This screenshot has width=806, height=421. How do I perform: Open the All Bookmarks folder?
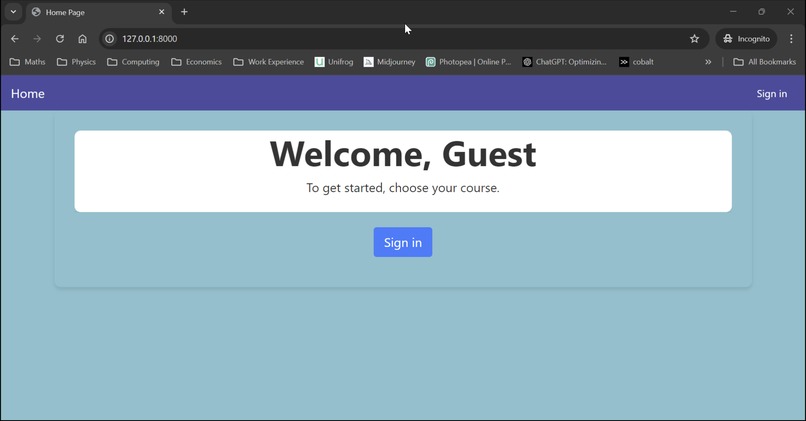click(764, 62)
